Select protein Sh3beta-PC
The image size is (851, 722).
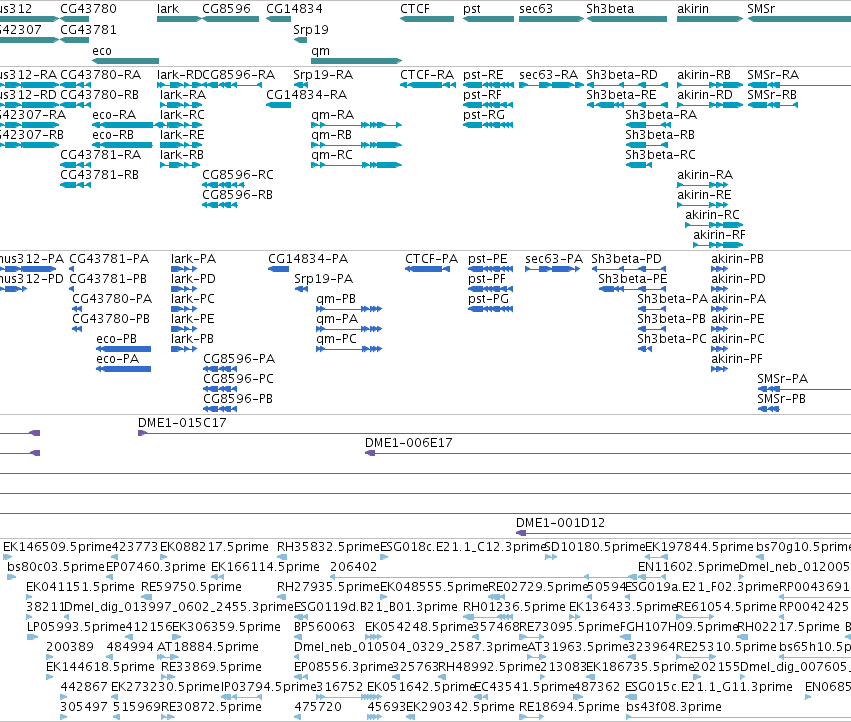(x=645, y=349)
